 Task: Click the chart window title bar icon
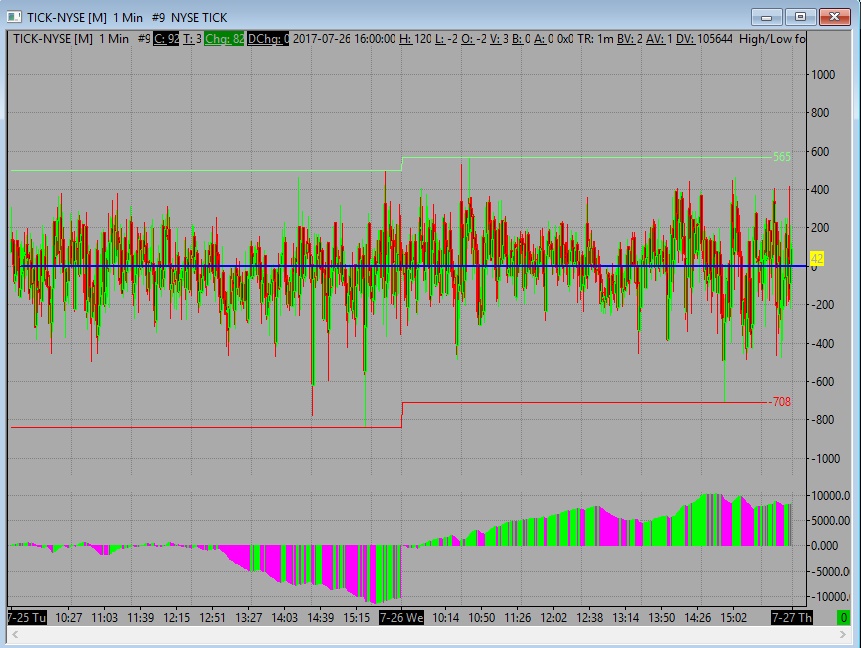pos(14,17)
